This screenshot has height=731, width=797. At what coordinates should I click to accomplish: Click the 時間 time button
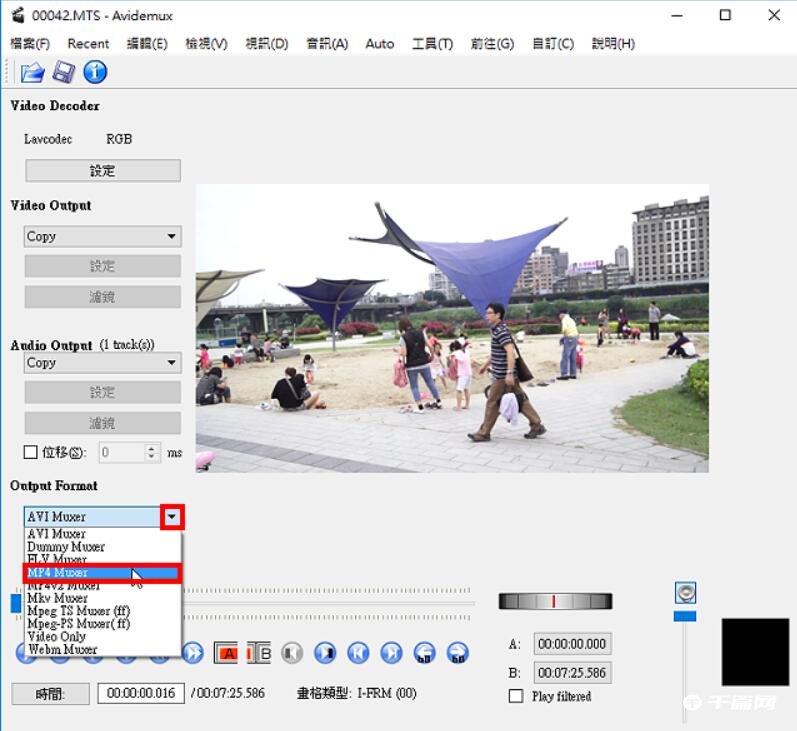click(50, 694)
